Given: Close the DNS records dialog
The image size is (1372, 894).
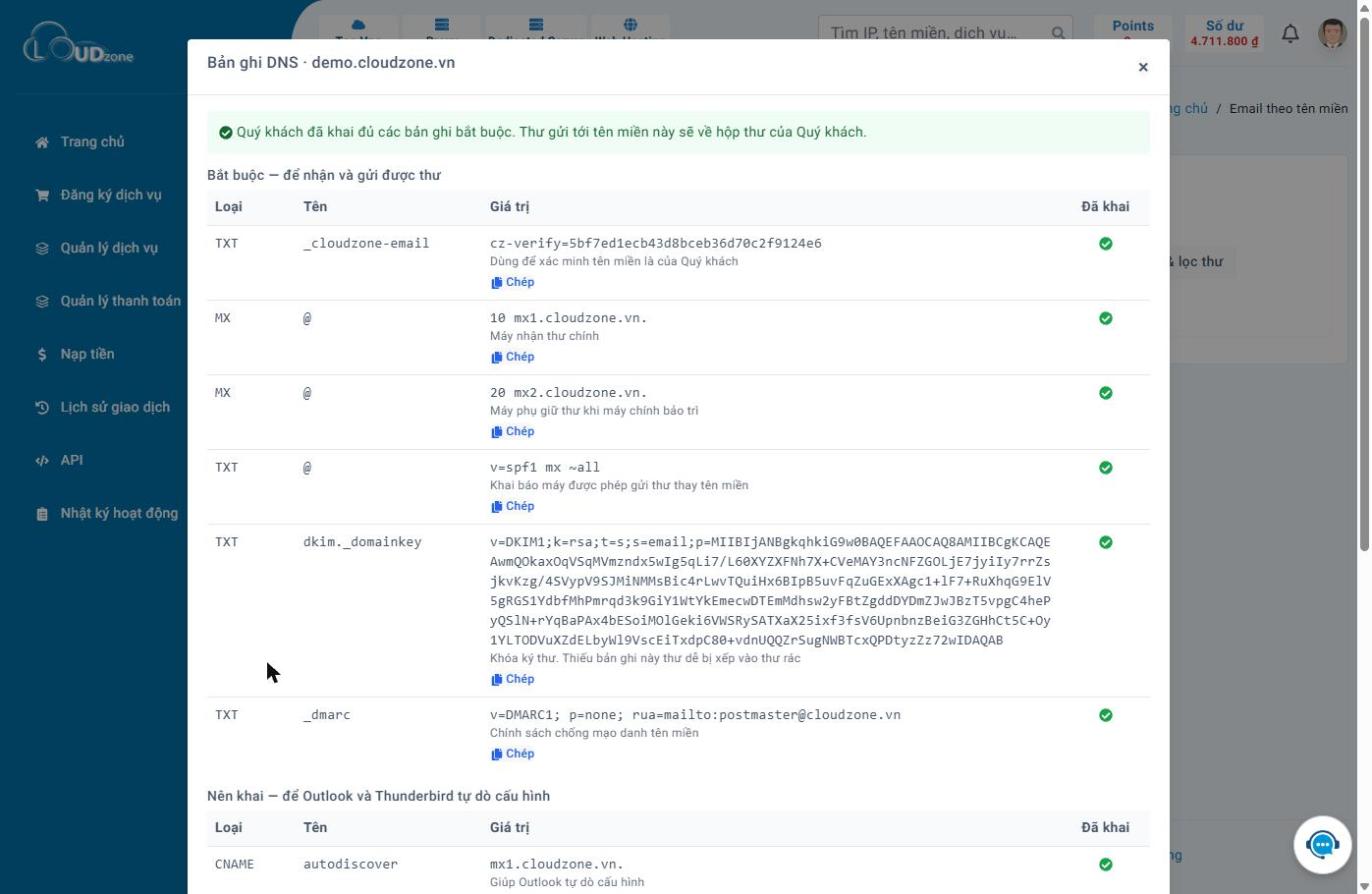Looking at the screenshot, I should 1143,67.
